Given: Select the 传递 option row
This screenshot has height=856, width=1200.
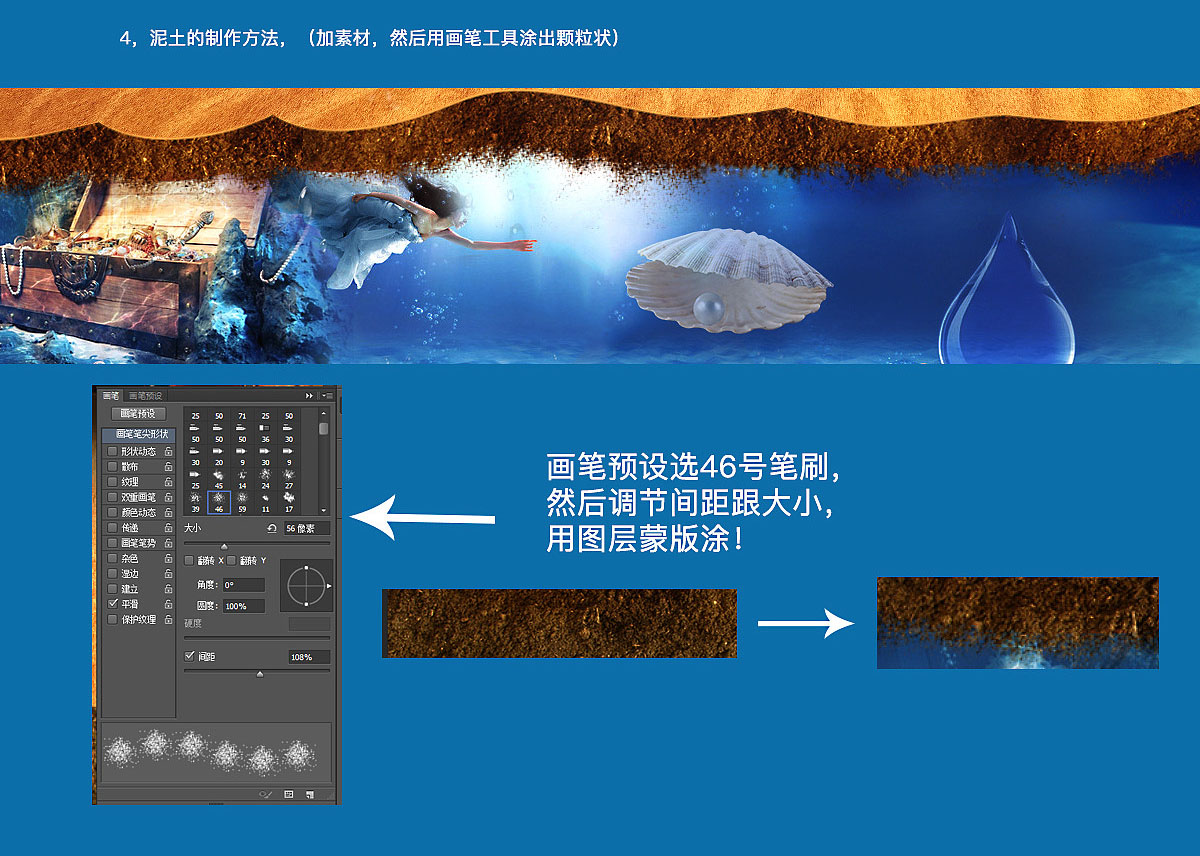Looking at the screenshot, I should (139, 528).
